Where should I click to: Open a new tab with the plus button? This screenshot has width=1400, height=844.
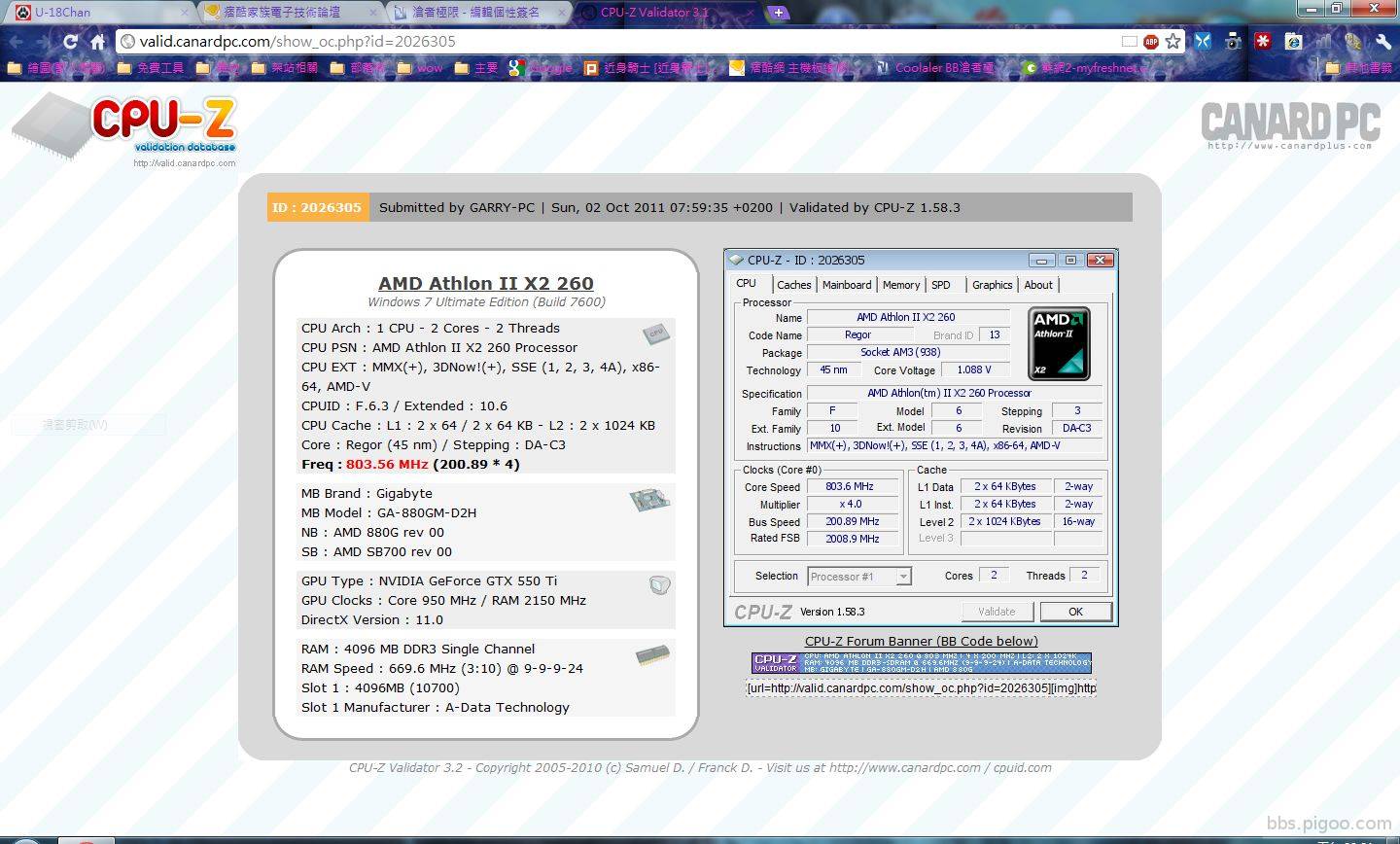[778, 13]
